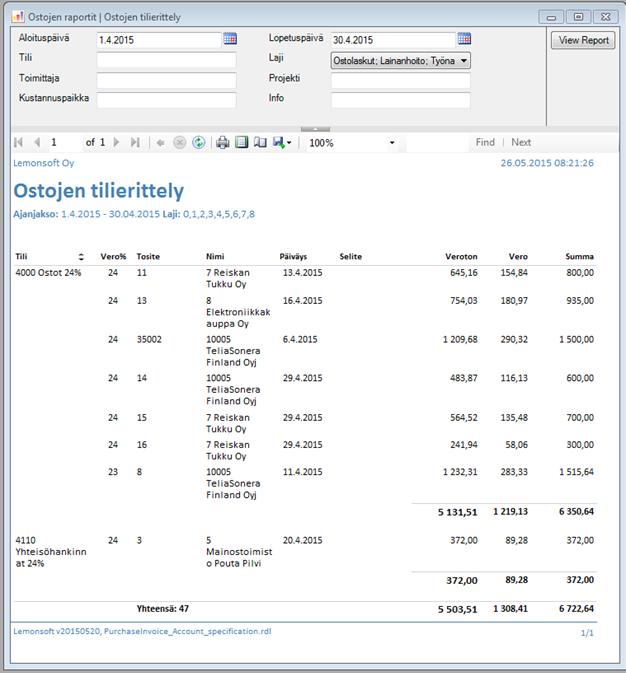Click into Aloituspäivä date field
Image resolution: width=626 pixels, height=673 pixels.
(159, 40)
